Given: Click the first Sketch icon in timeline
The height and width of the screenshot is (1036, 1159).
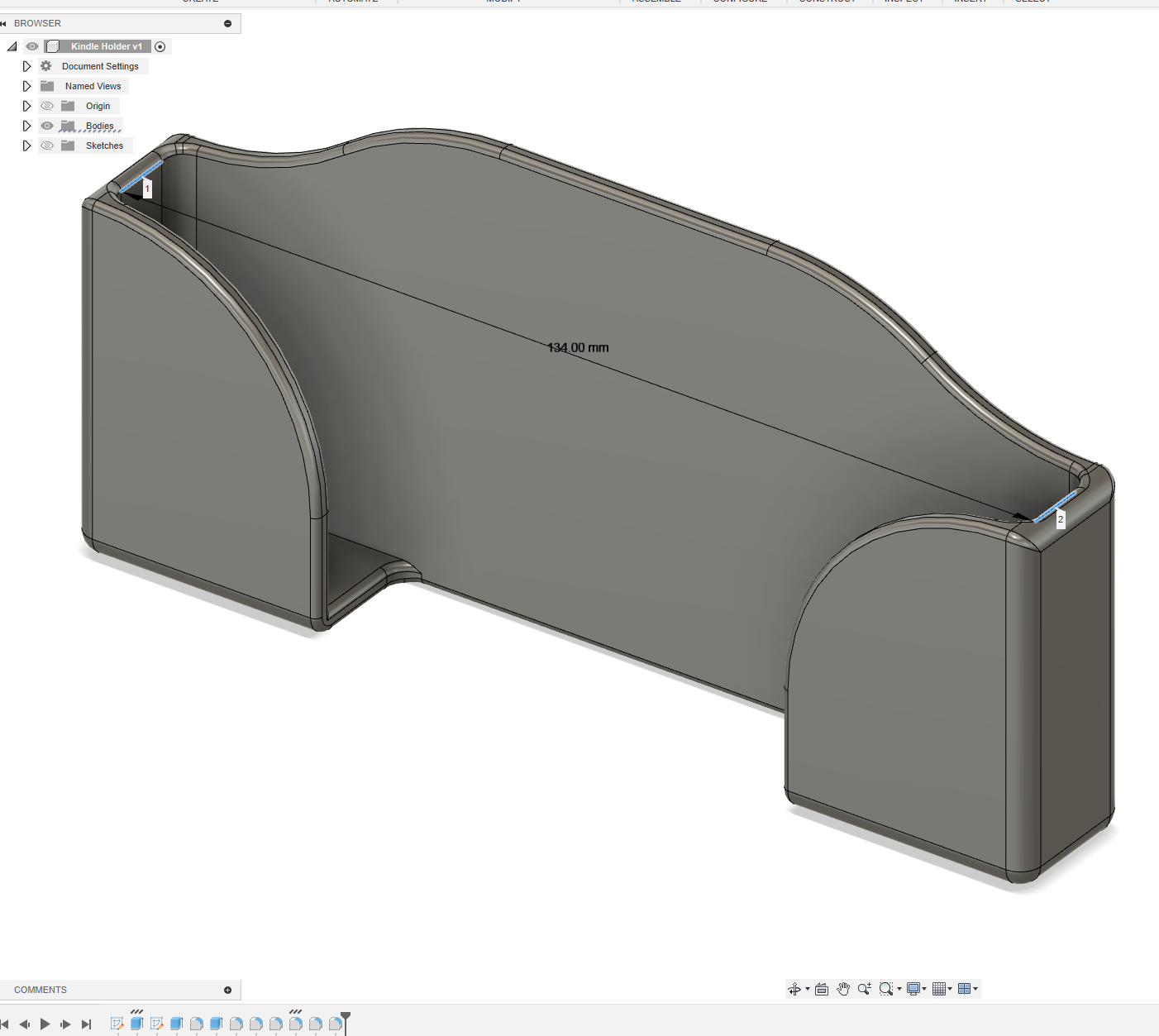Looking at the screenshot, I should (x=117, y=1023).
